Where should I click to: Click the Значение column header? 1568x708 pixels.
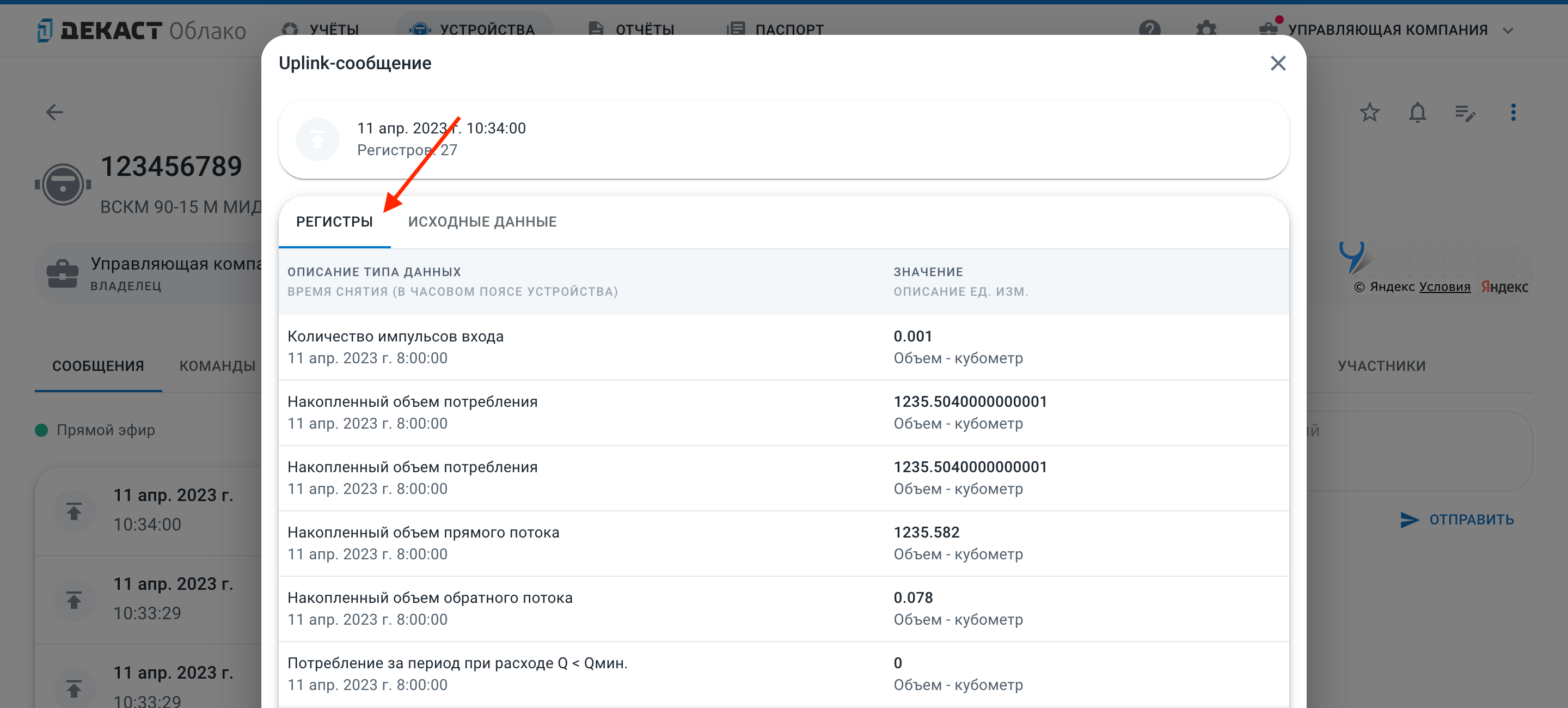tap(928, 272)
